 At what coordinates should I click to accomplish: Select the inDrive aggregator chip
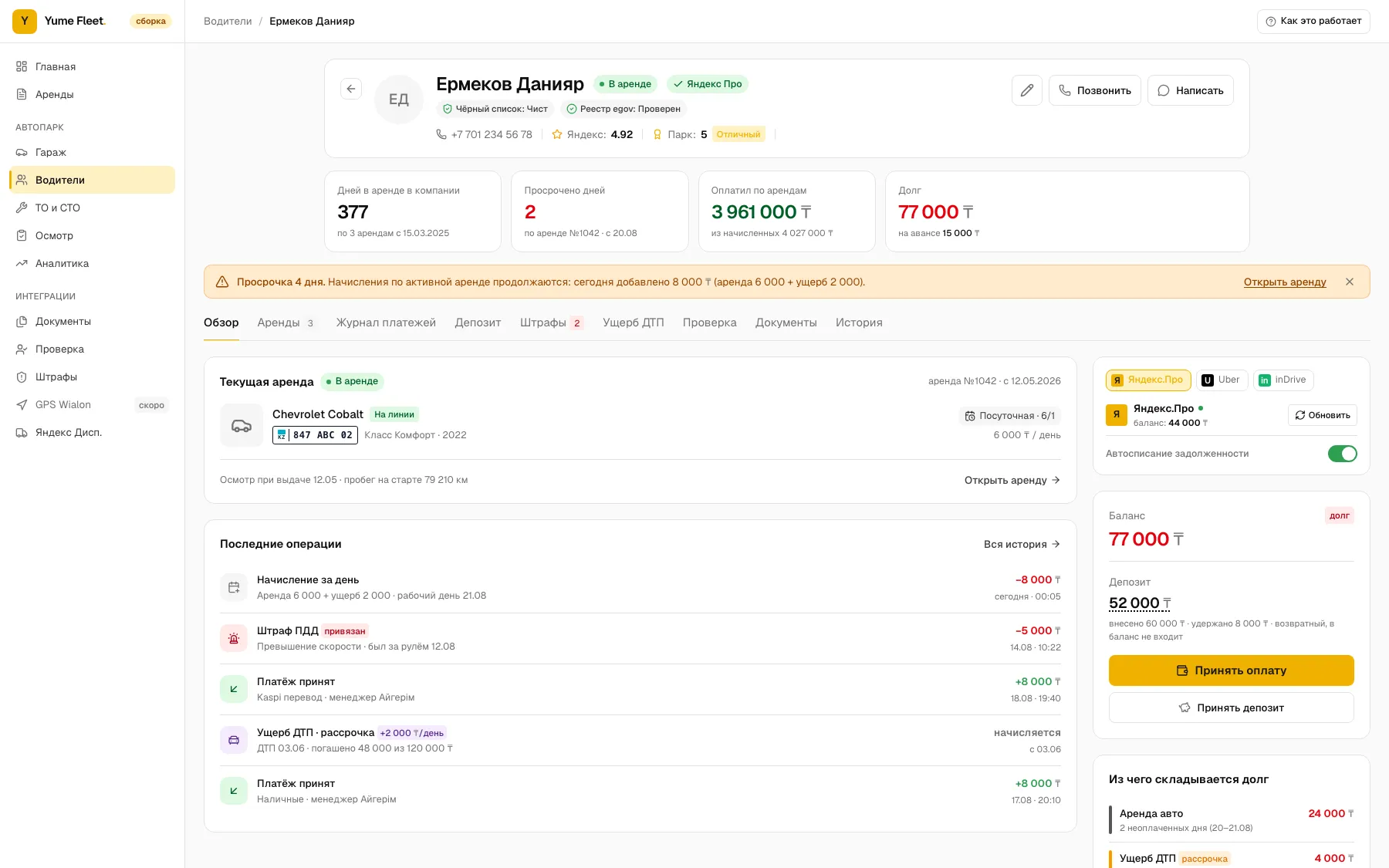[x=1283, y=380]
